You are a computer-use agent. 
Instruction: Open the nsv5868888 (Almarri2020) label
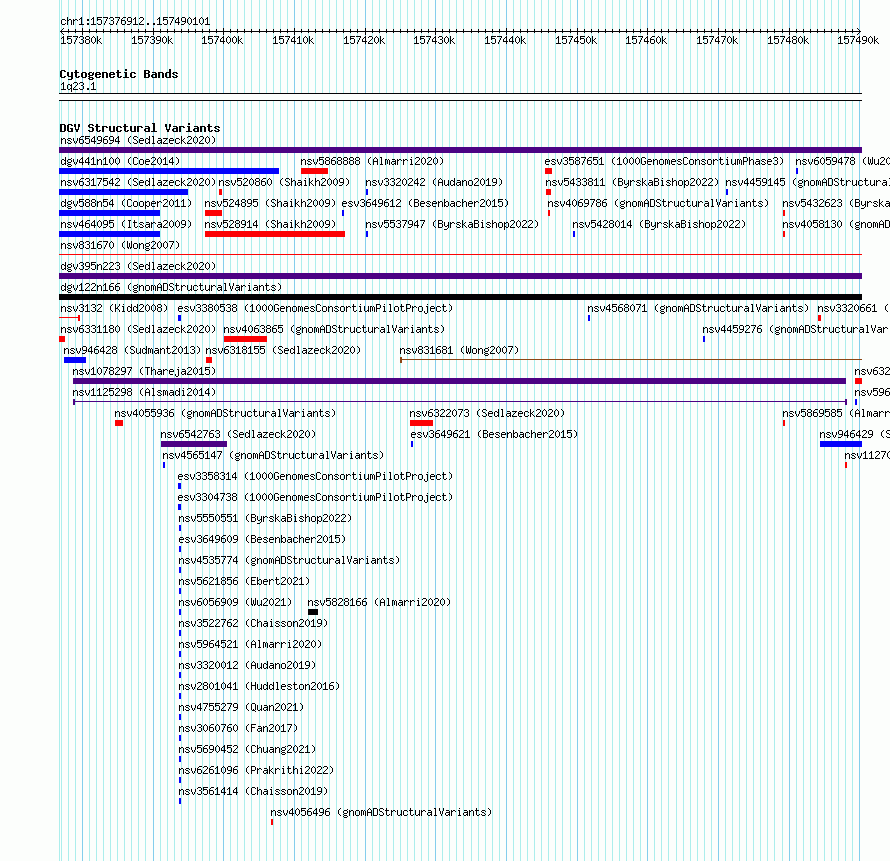[x=372, y=161]
